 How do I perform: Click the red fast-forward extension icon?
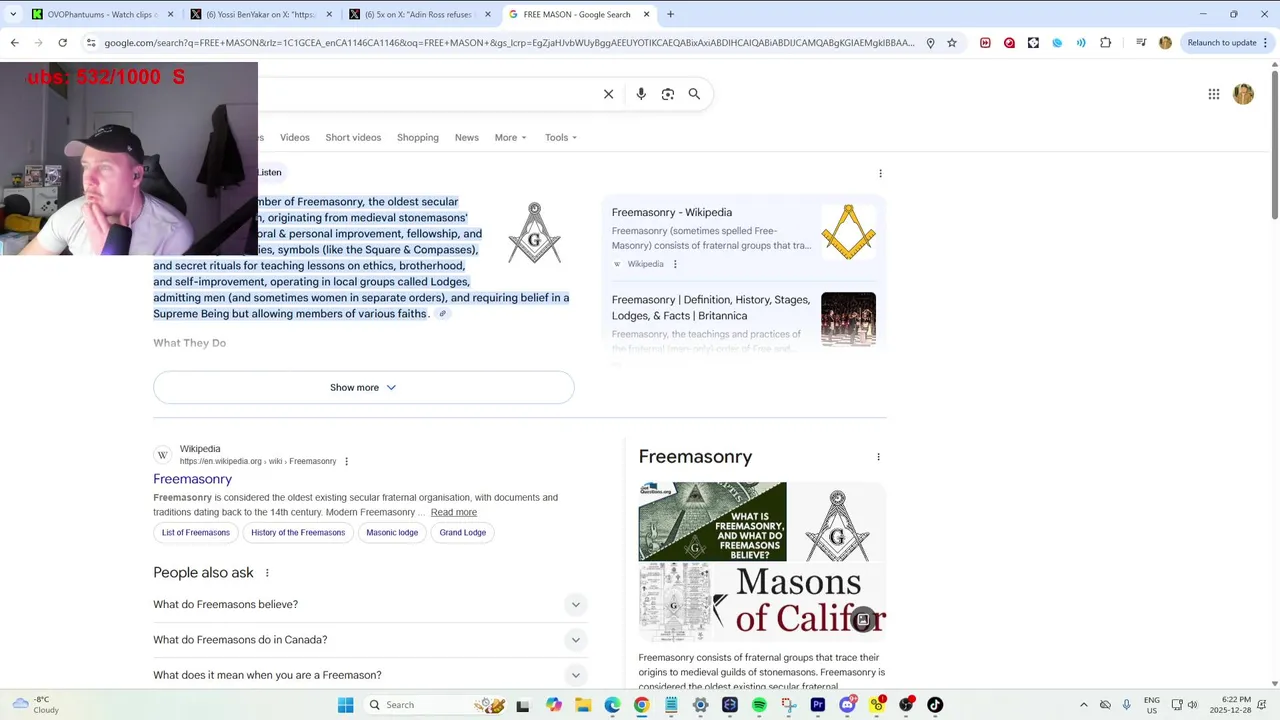click(x=985, y=43)
